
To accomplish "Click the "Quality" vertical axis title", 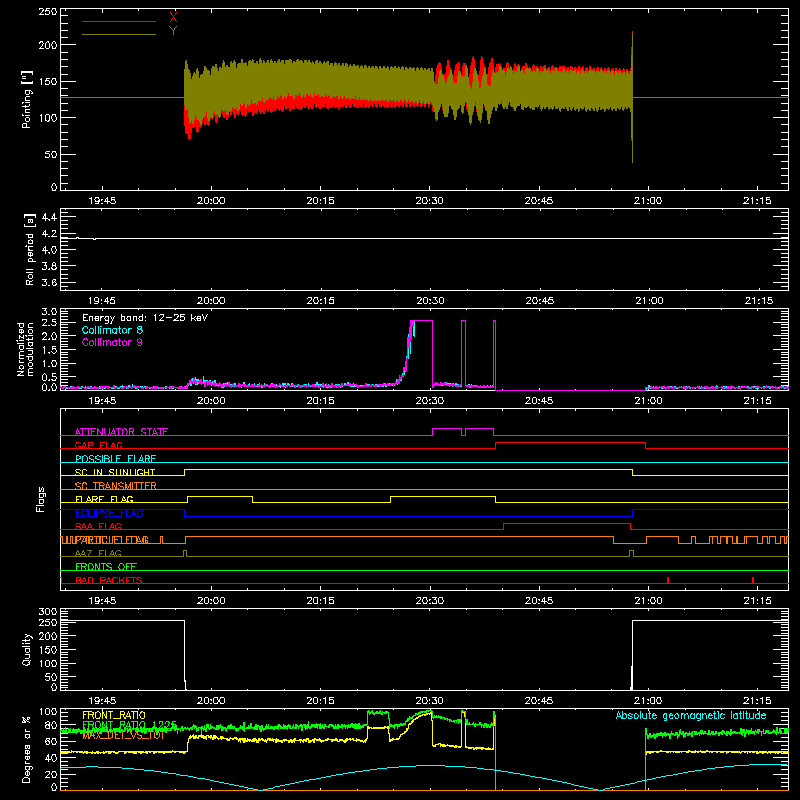I will (27, 649).
